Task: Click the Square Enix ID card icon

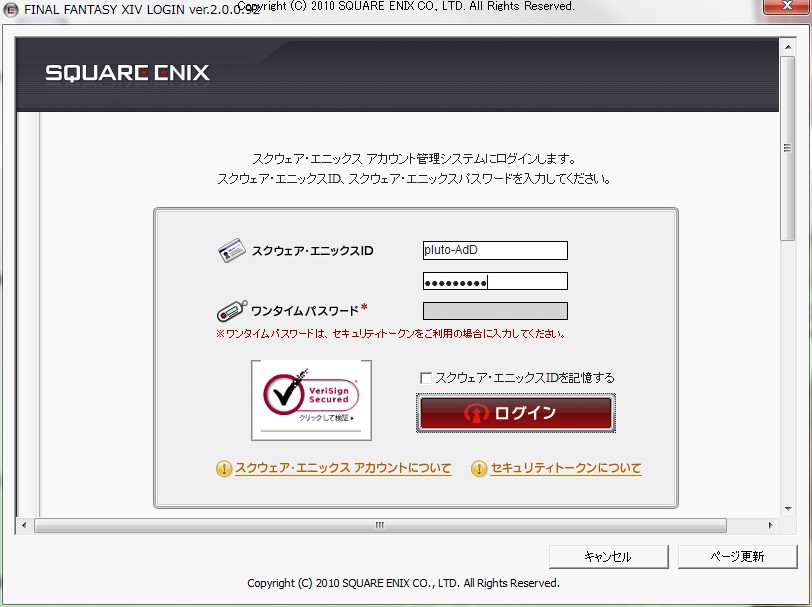Action: pyautogui.click(x=231, y=250)
